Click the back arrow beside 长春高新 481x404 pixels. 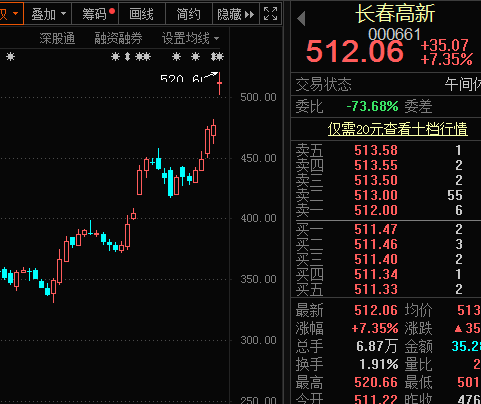tap(301, 18)
